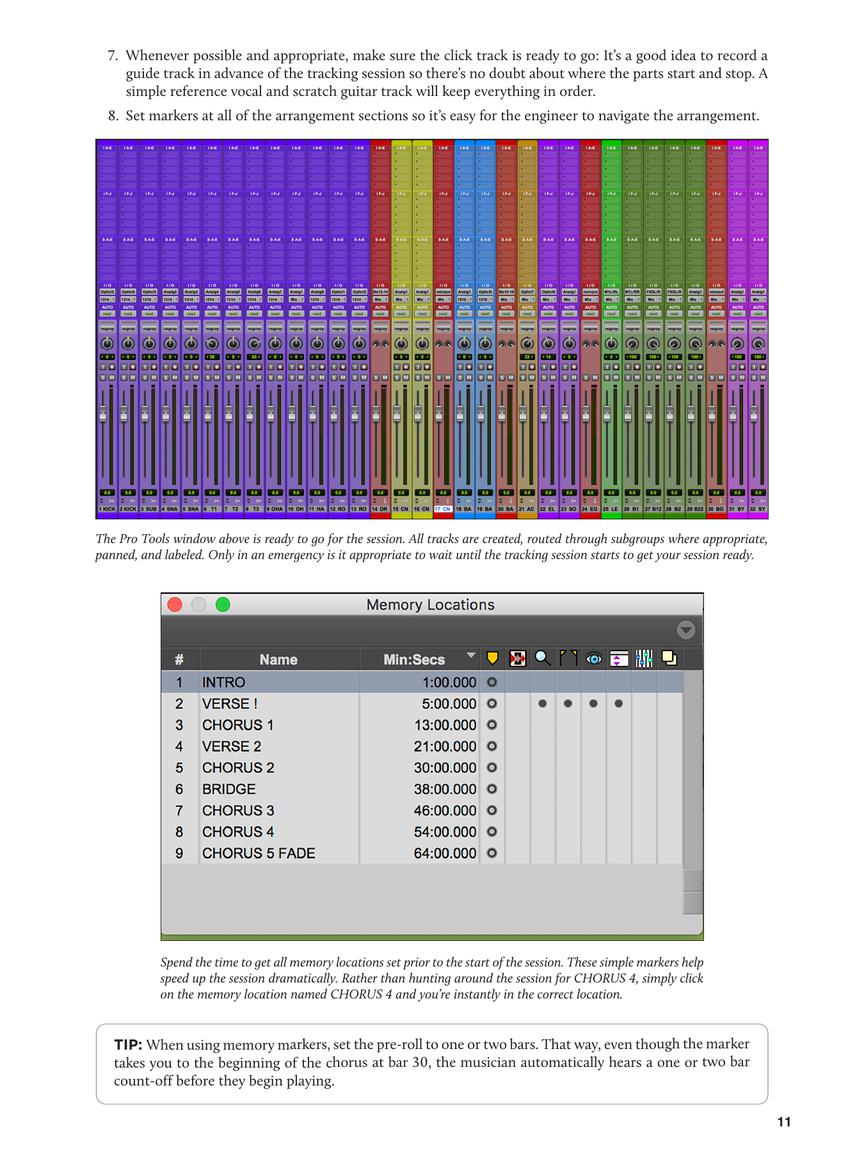
Task: Click the yellow Marker icon column header
Action: click(492, 658)
